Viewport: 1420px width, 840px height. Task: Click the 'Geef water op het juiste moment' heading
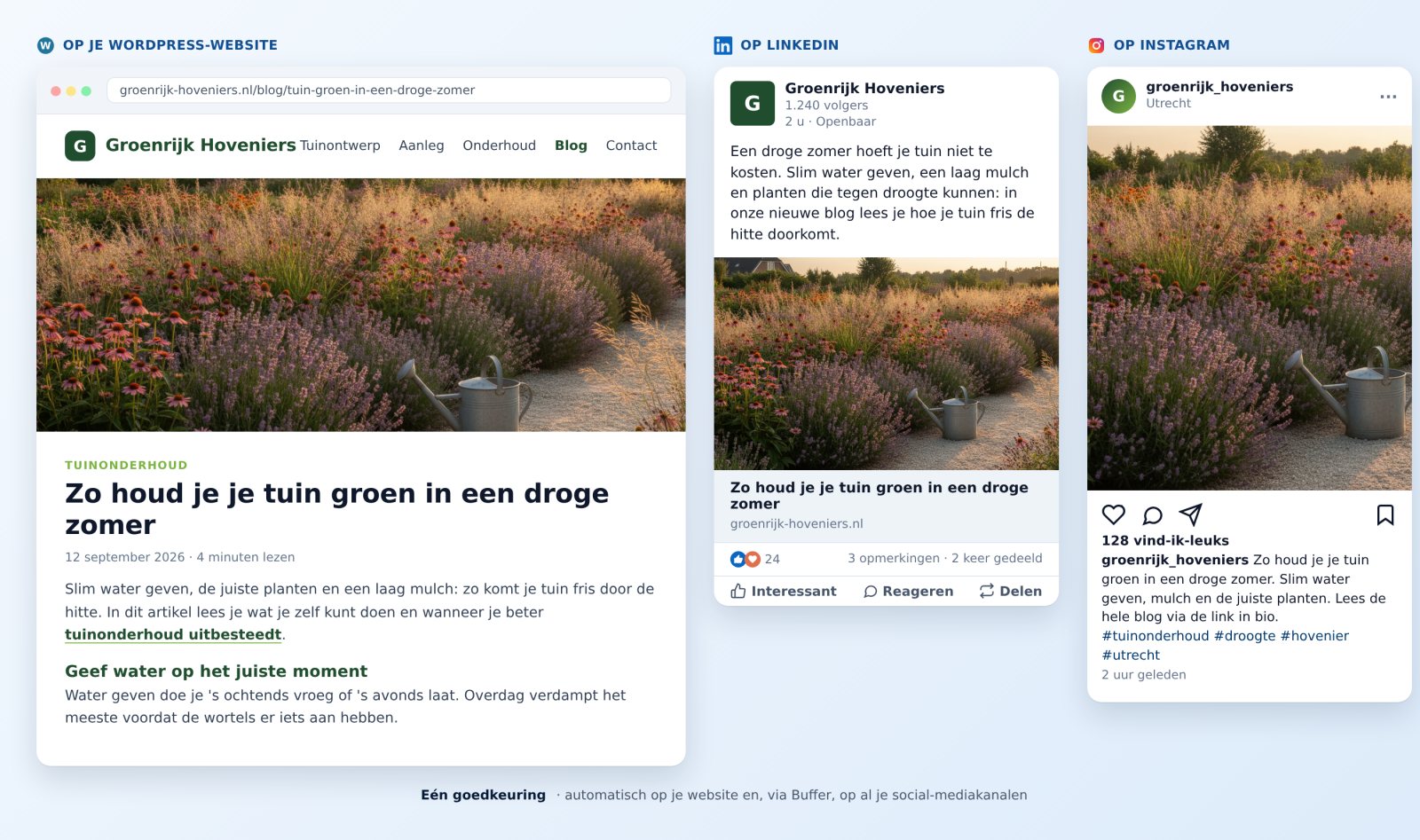216,671
